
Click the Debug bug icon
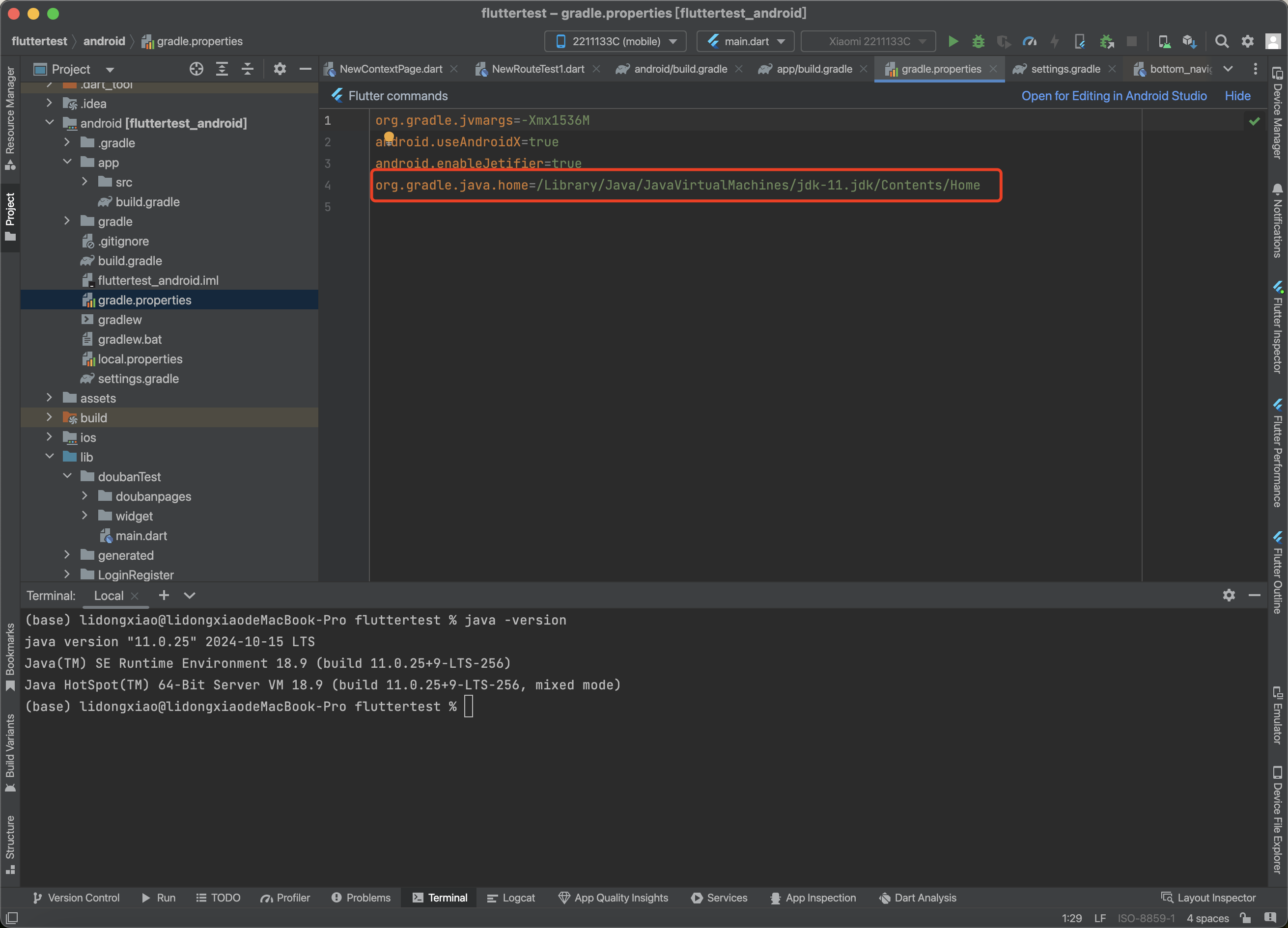click(x=978, y=41)
